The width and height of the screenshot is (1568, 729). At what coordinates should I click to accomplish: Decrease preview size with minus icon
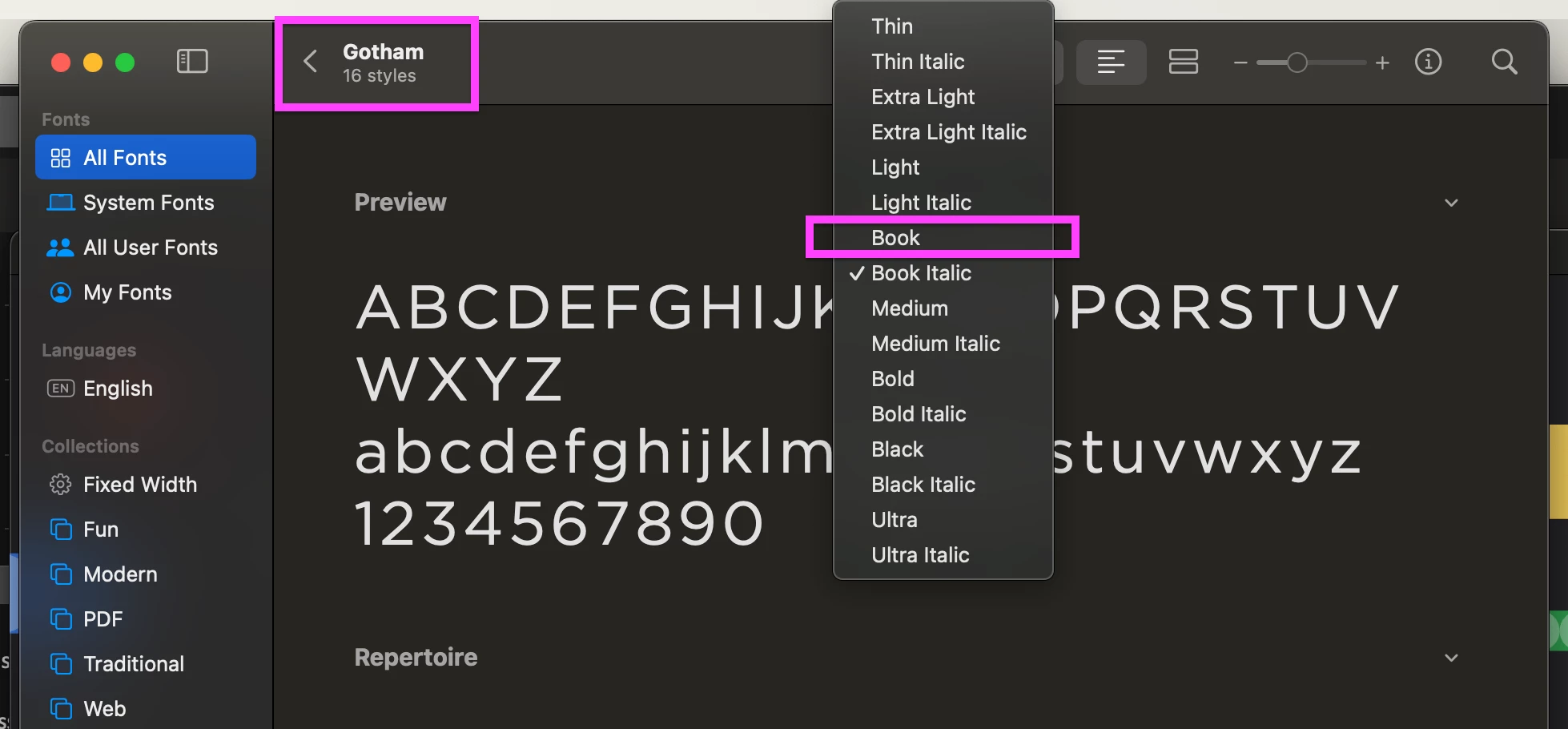[1240, 62]
